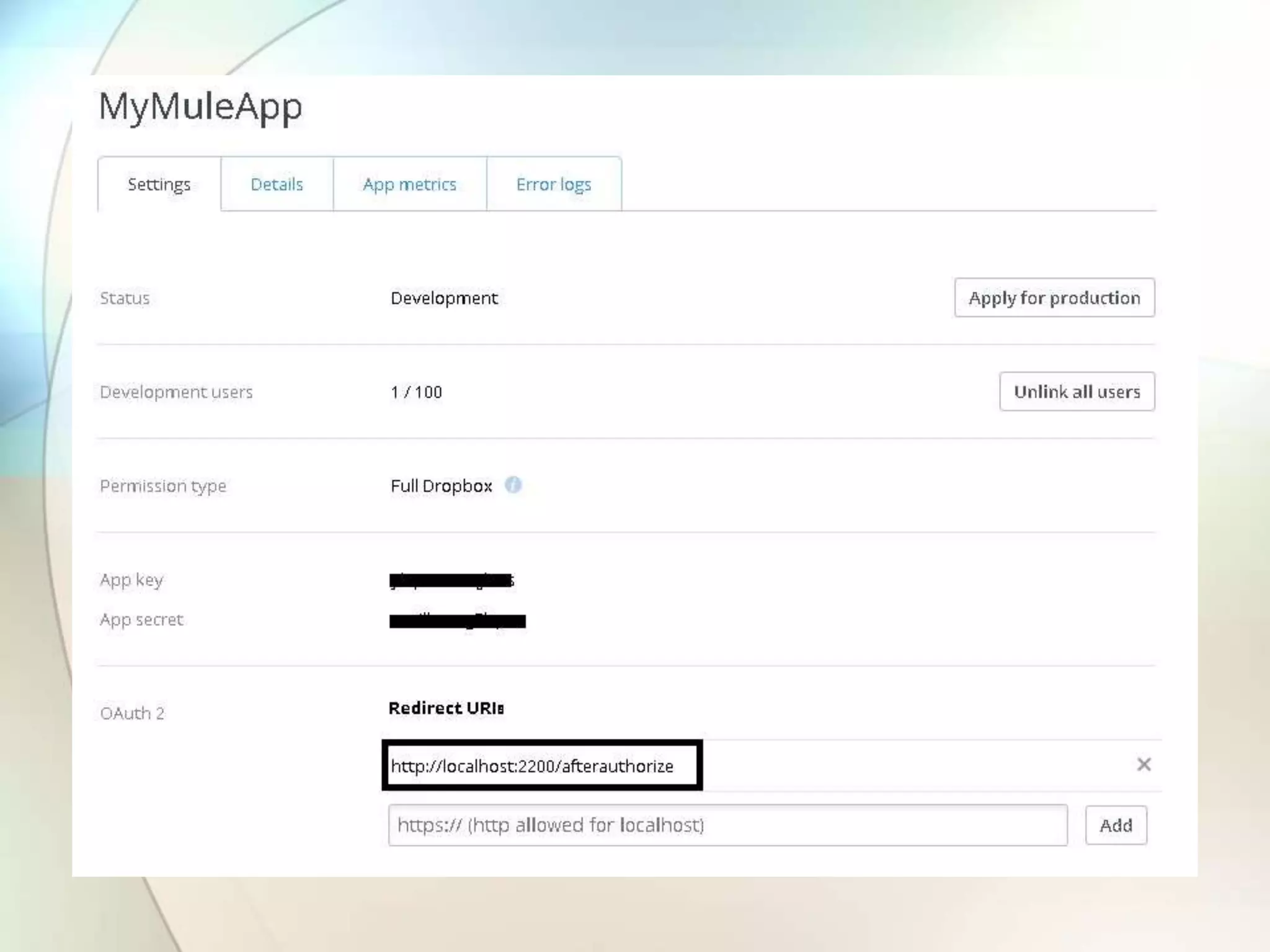The height and width of the screenshot is (952, 1270).
Task: View the Error logs tab
Action: (554, 185)
